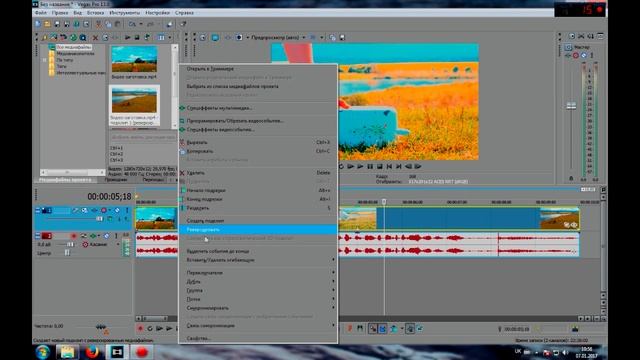Choose Открыть в Триммере
640x360 pixels.
[x=258, y=69]
